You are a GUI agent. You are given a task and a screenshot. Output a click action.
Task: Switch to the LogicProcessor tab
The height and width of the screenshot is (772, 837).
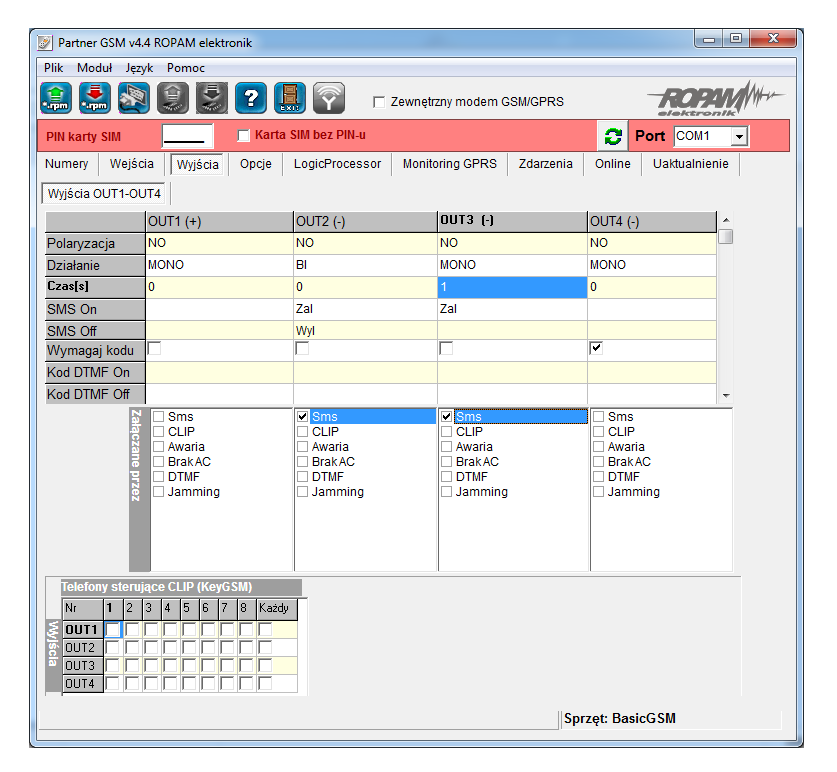pos(337,164)
